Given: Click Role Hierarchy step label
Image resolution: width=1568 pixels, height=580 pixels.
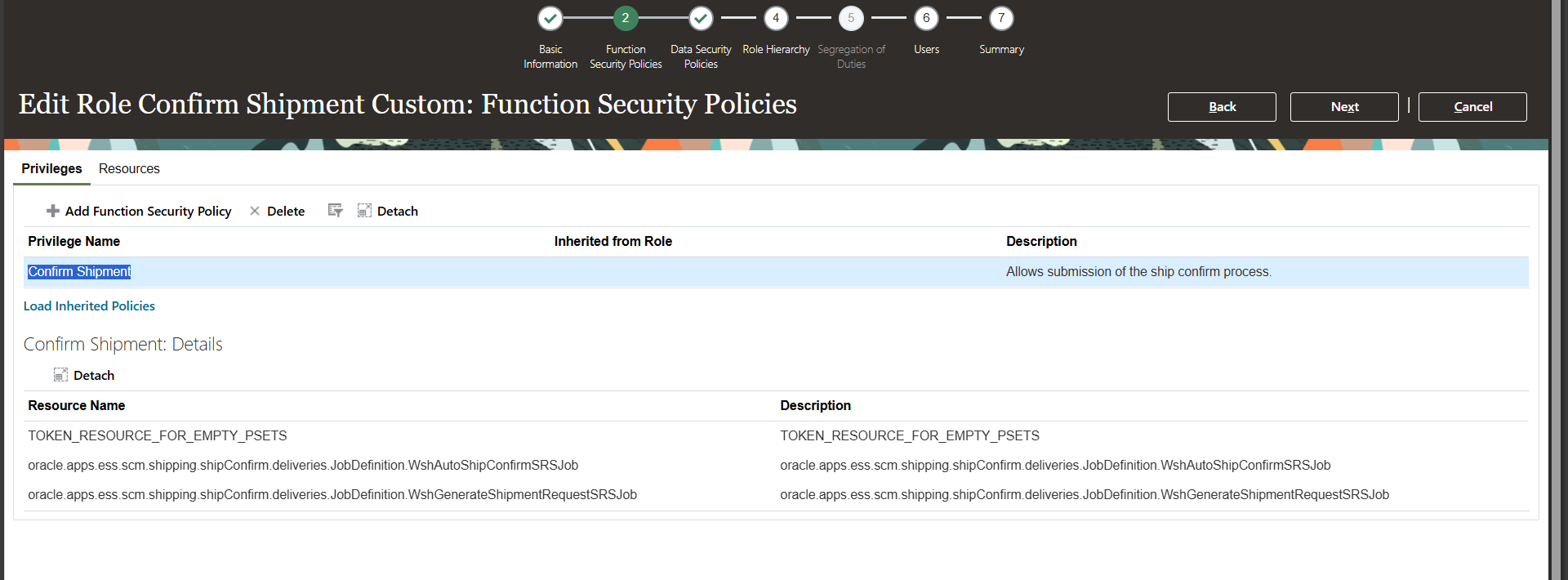Looking at the screenshot, I should pos(776,49).
